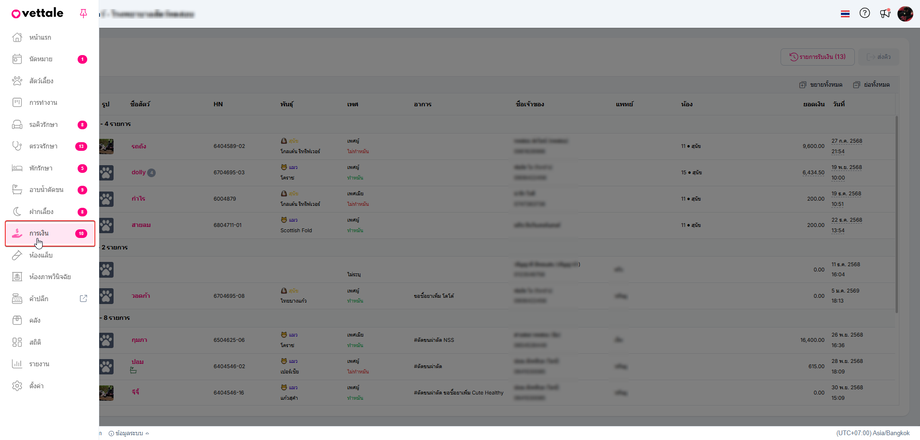Open pet link รถถัง
The width and height of the screenshot is (920, 440).
click(x=138, y=146)
